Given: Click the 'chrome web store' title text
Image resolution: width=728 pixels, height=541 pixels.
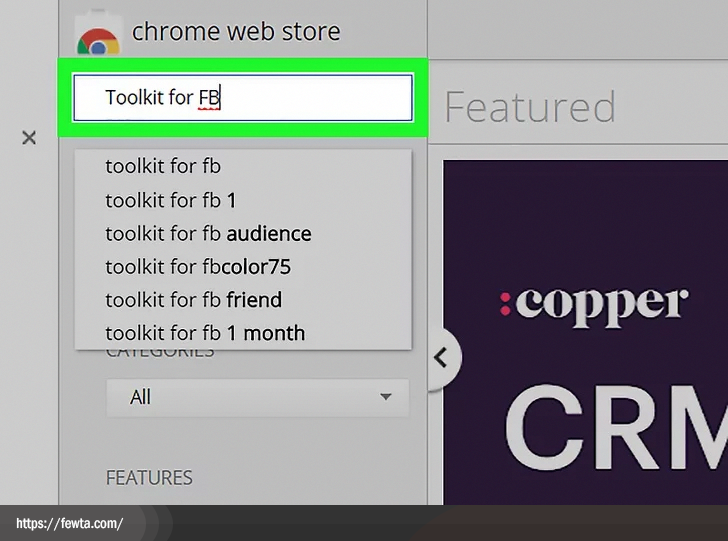Looking at the screenshot, I should tap(236, 32).
